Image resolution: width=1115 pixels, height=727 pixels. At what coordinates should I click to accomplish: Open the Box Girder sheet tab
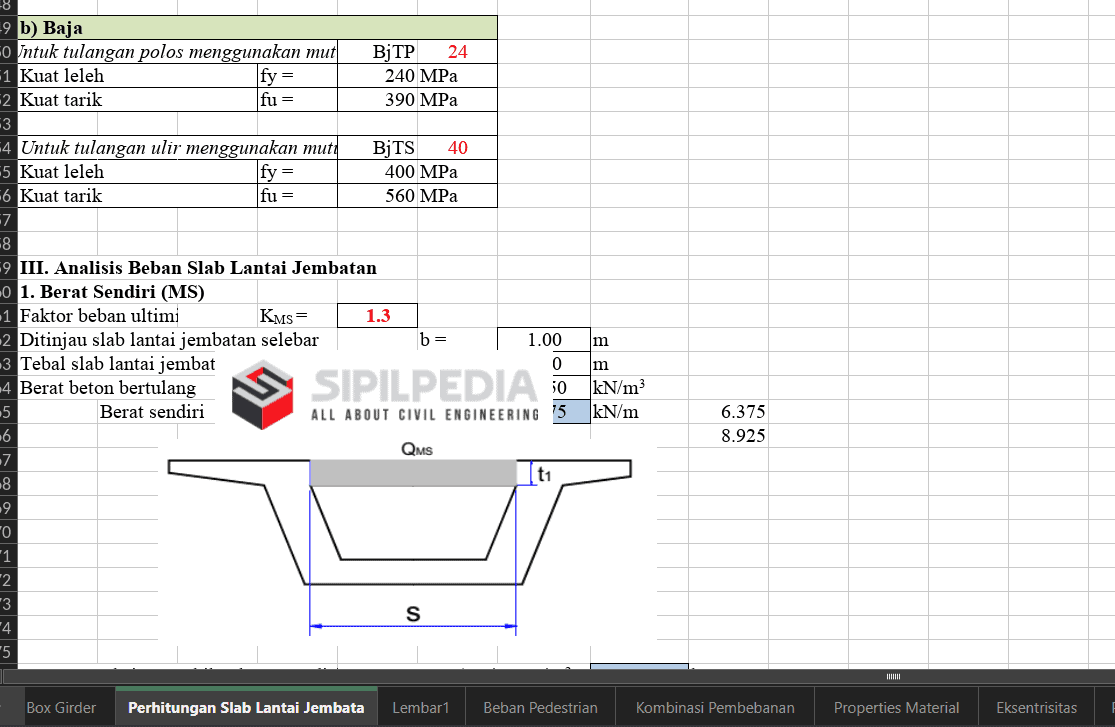click(x=61, y=707)
